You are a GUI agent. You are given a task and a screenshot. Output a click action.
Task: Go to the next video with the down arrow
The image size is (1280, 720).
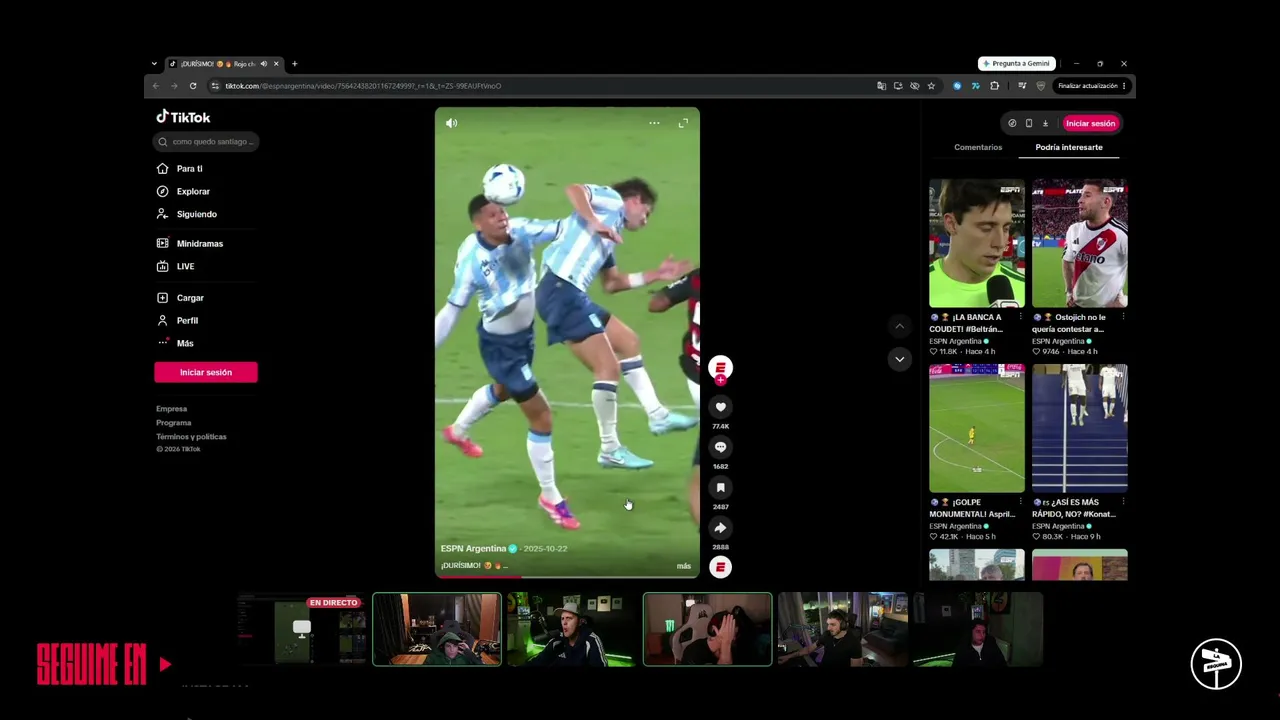[x=899, y=359]
